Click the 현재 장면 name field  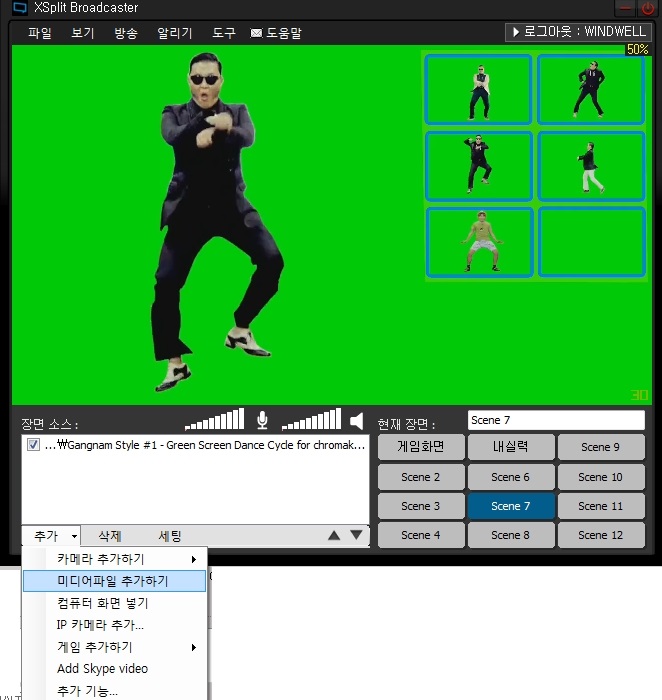(x=556, y=420)
